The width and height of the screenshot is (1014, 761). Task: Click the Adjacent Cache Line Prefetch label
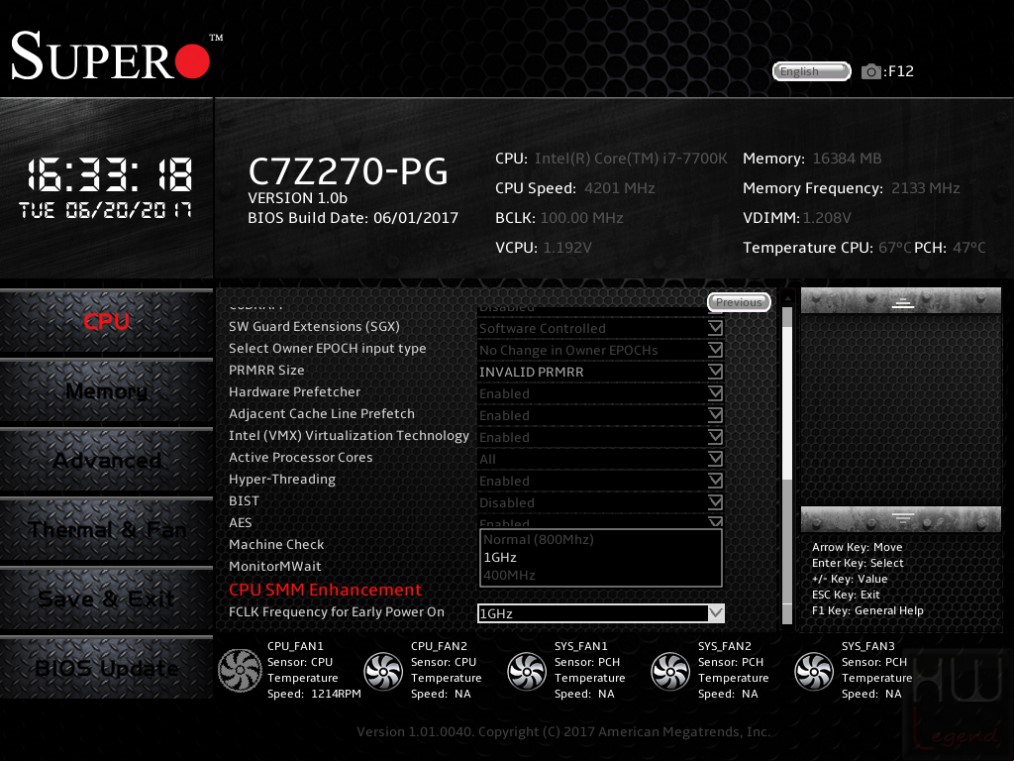coord(321,414)
